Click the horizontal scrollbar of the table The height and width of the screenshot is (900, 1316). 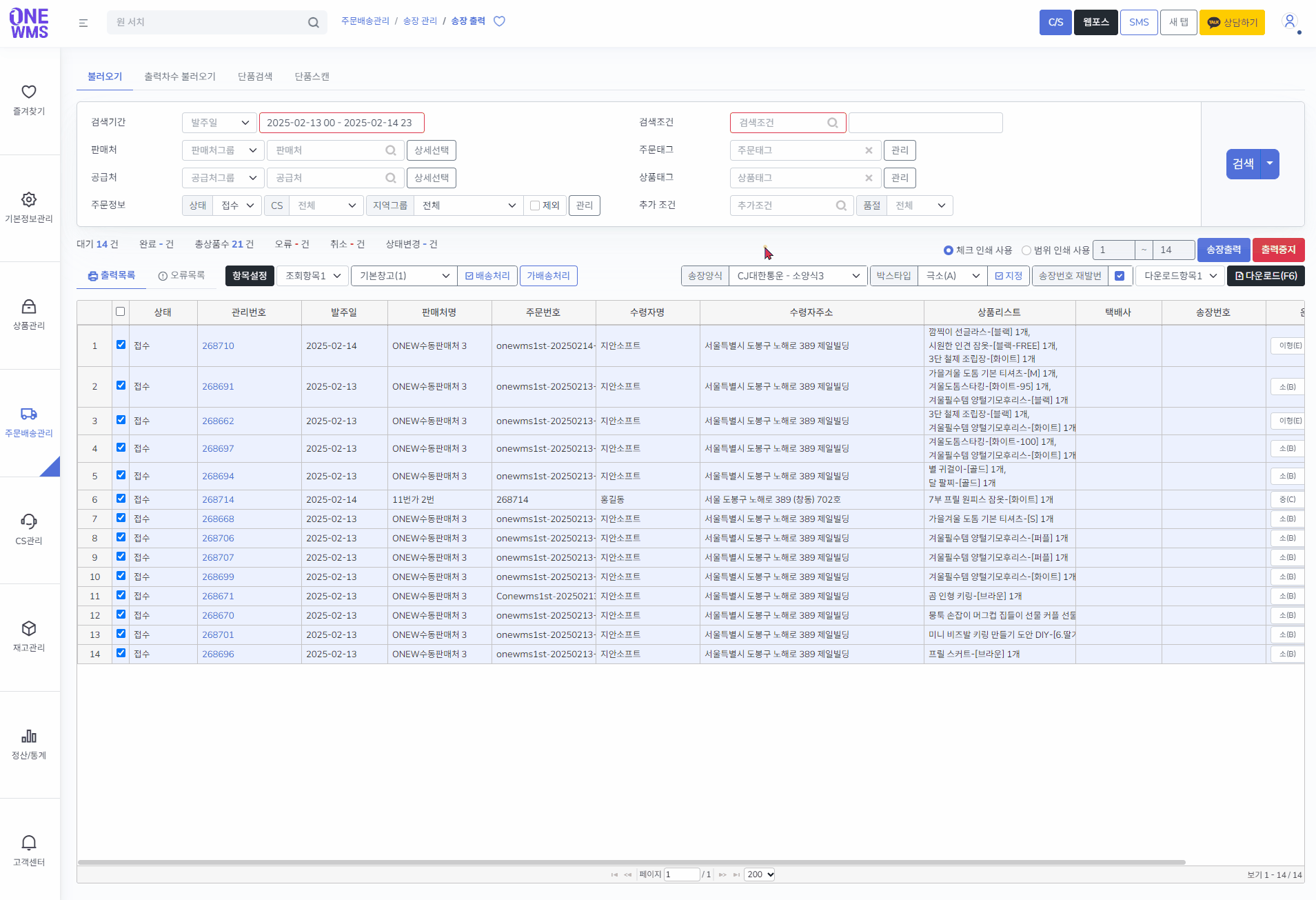[x=631, y=862]
